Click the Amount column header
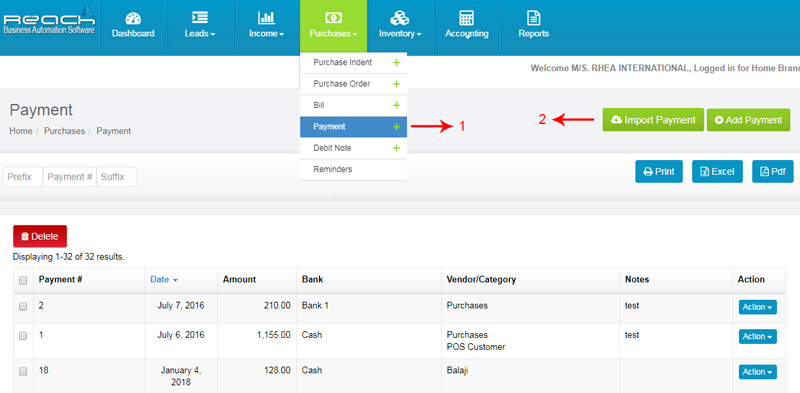This screenshot has width=800, height=393. 239,280
